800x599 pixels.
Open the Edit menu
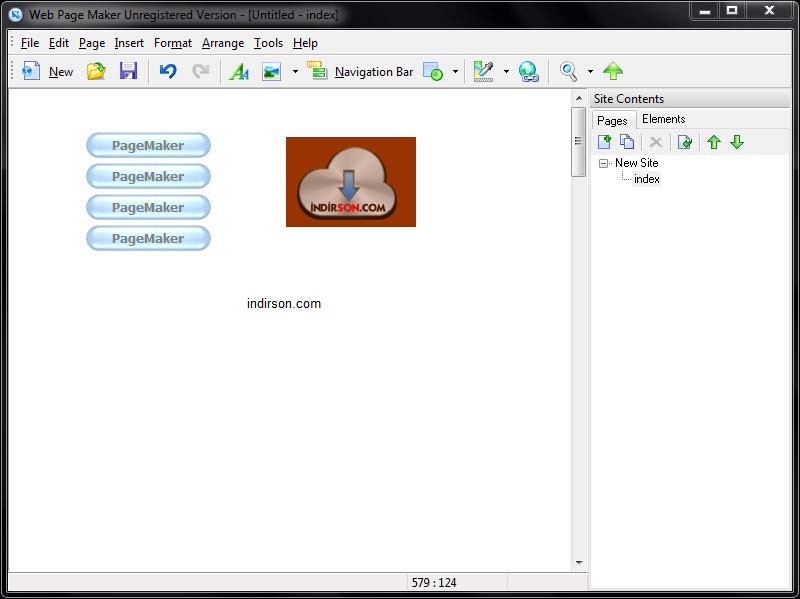click(x=59, y=43)
